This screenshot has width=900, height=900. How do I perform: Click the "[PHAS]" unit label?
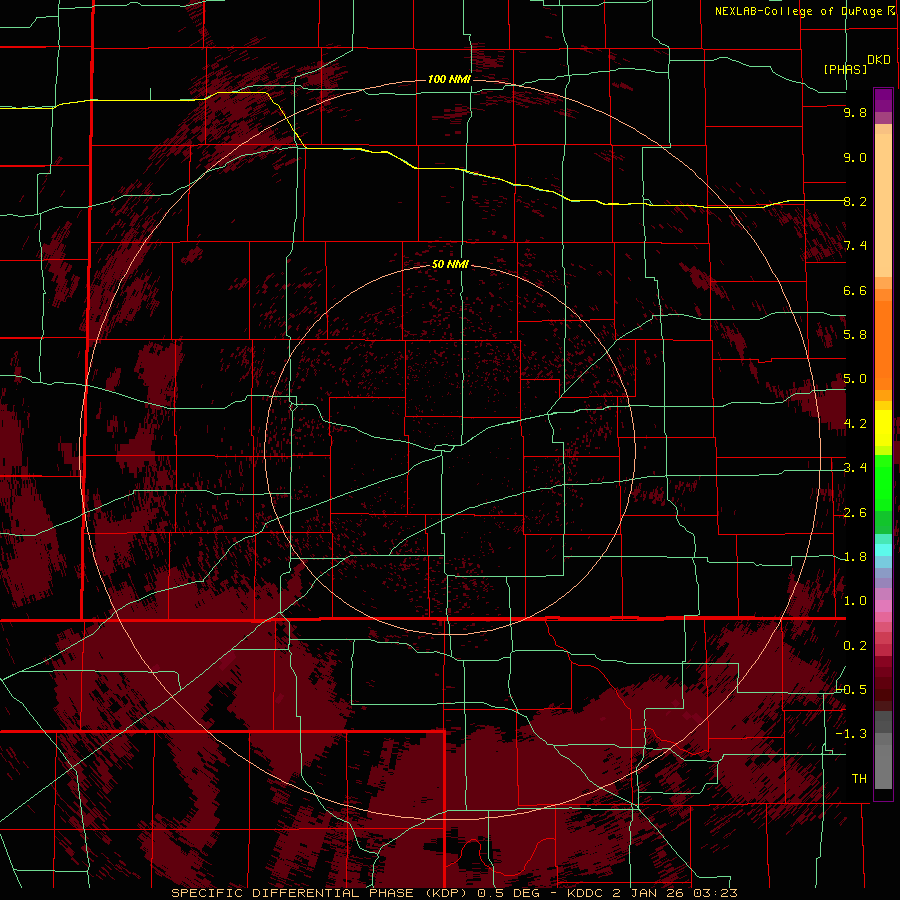[x=845, y=69]
